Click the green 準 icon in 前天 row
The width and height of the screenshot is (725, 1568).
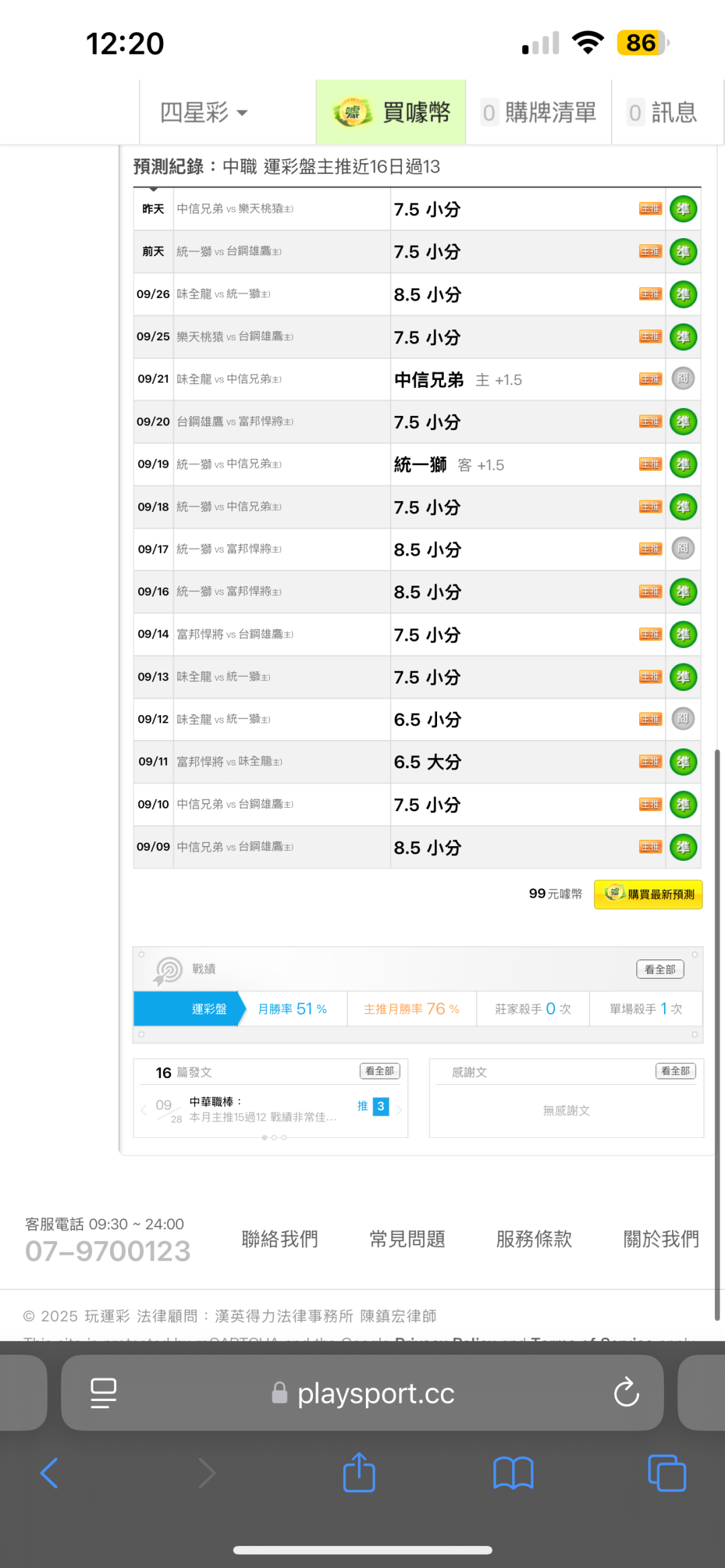[683, 252]
